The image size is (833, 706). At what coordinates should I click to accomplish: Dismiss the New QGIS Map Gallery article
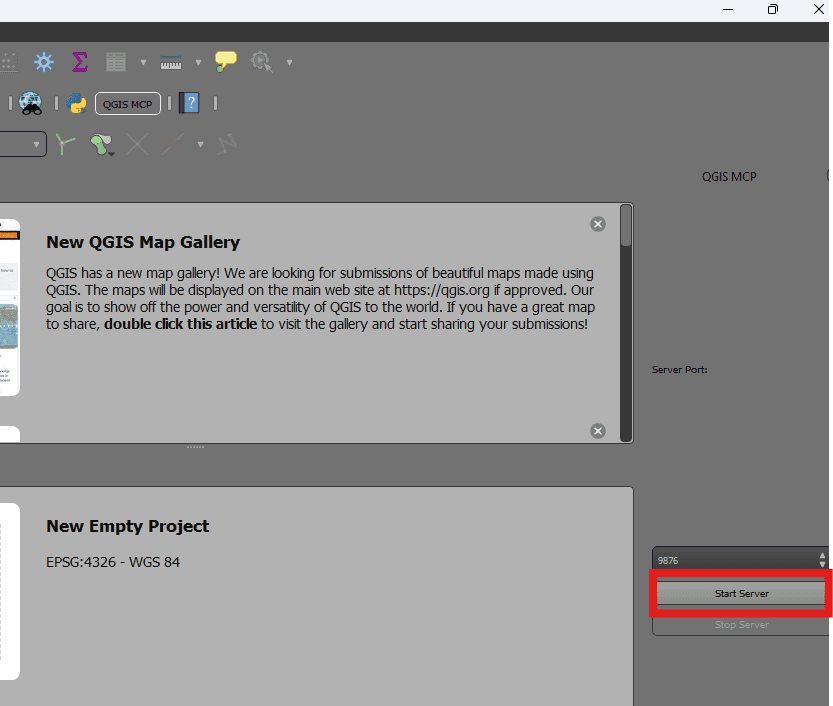click(x=598, y=224)
